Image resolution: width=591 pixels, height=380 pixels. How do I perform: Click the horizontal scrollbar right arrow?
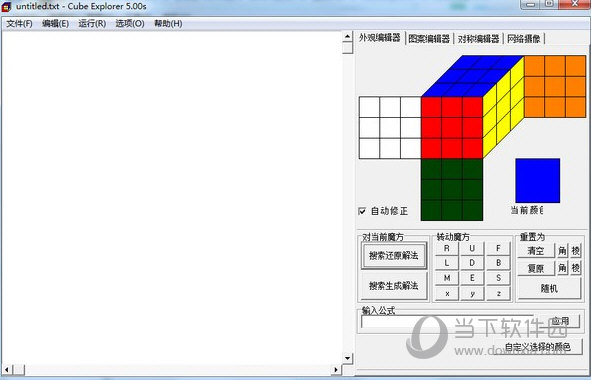tap(336, 370)
